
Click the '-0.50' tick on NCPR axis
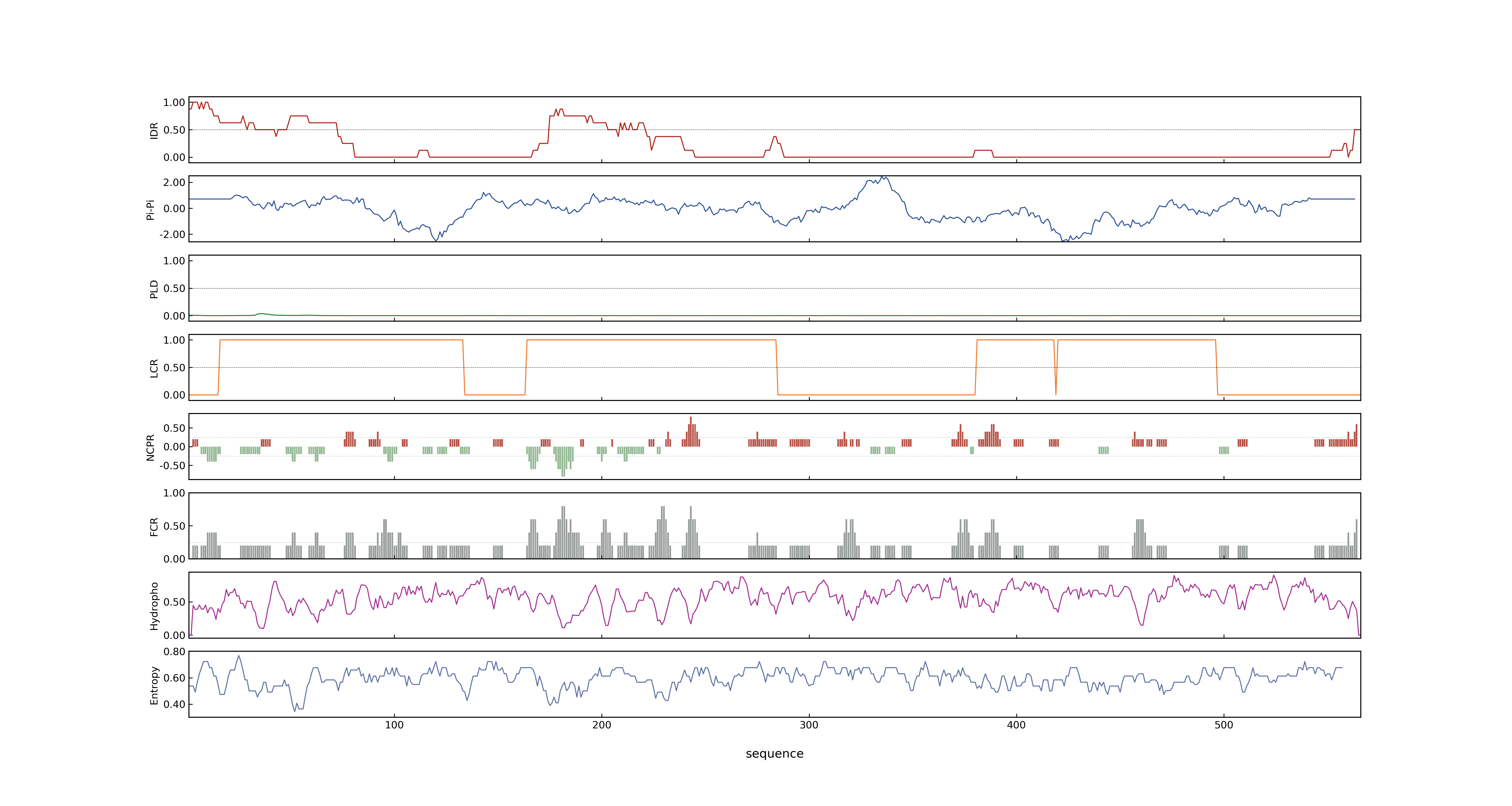click(172, 466)
